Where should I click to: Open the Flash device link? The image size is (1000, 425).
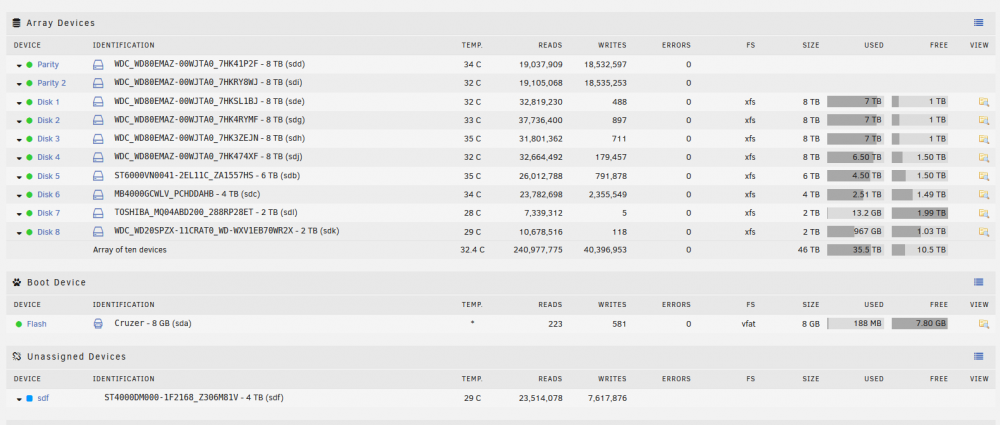36,324
